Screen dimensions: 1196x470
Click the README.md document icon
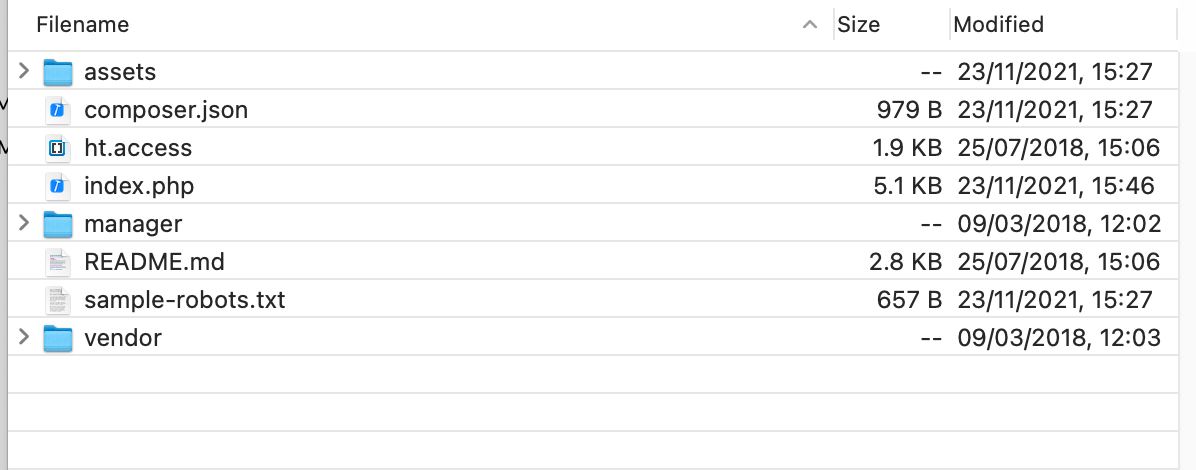click(57, 262)
